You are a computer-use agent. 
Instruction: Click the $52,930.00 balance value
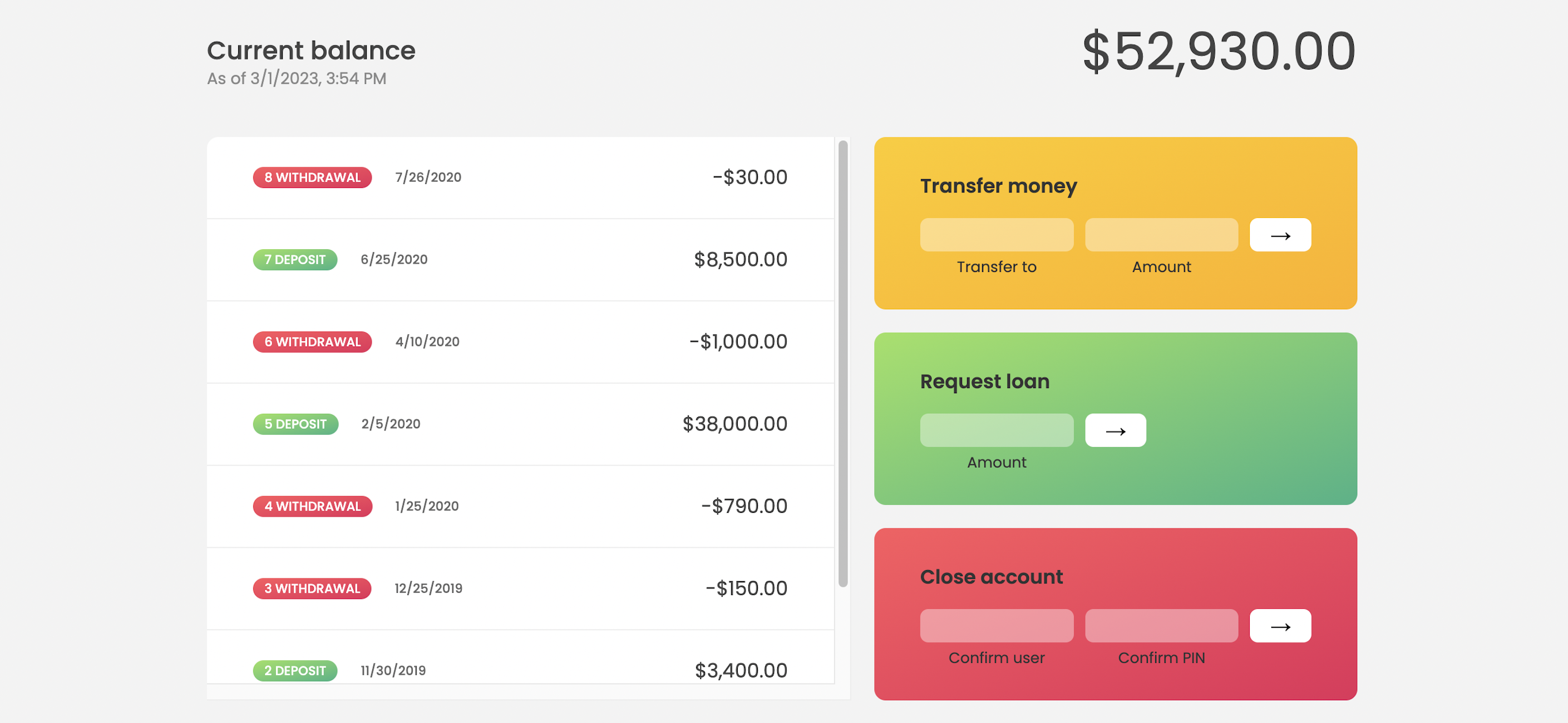point(1218,52)
